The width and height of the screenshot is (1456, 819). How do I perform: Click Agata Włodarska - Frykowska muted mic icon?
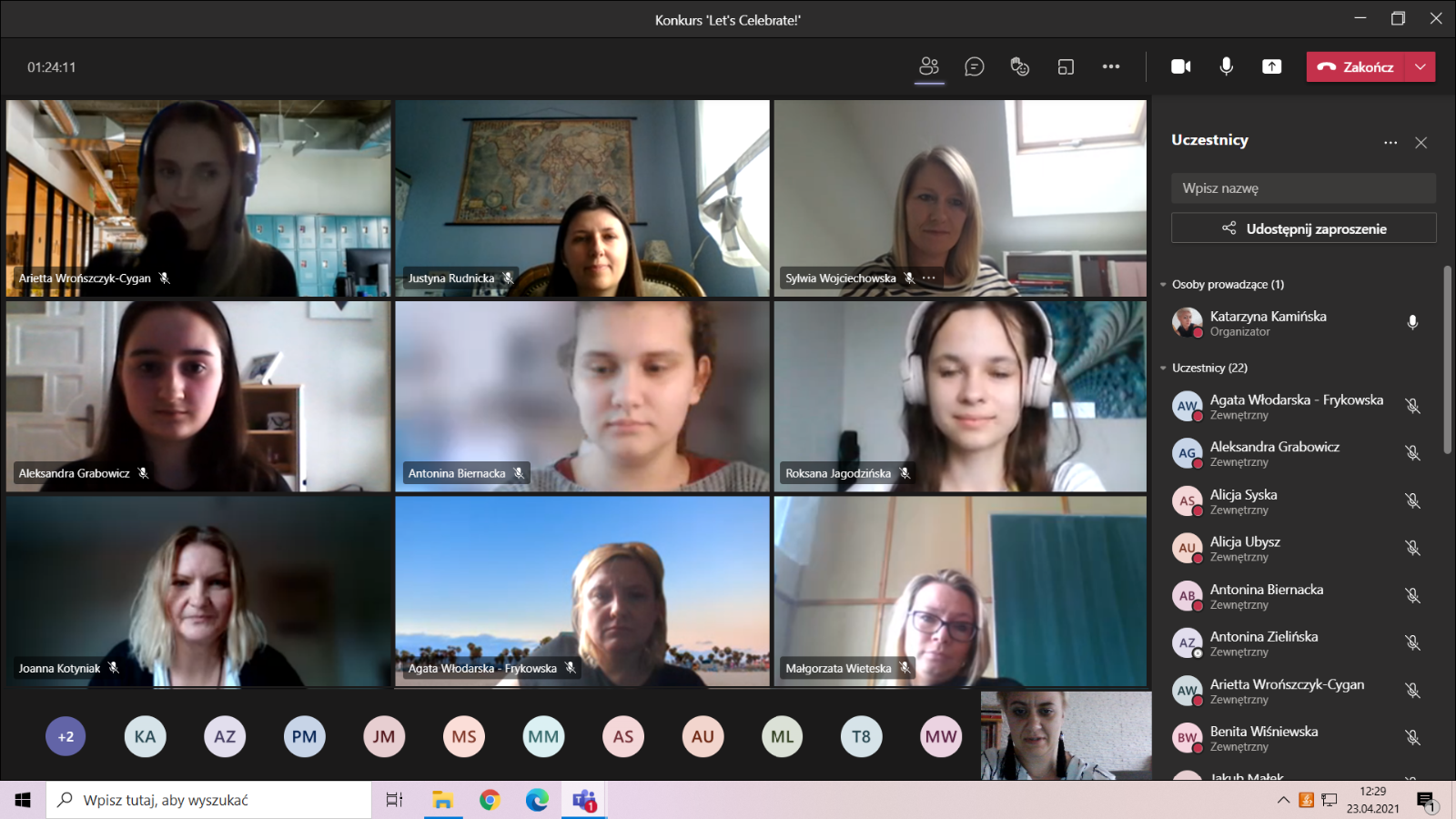tap(1412, 406)
